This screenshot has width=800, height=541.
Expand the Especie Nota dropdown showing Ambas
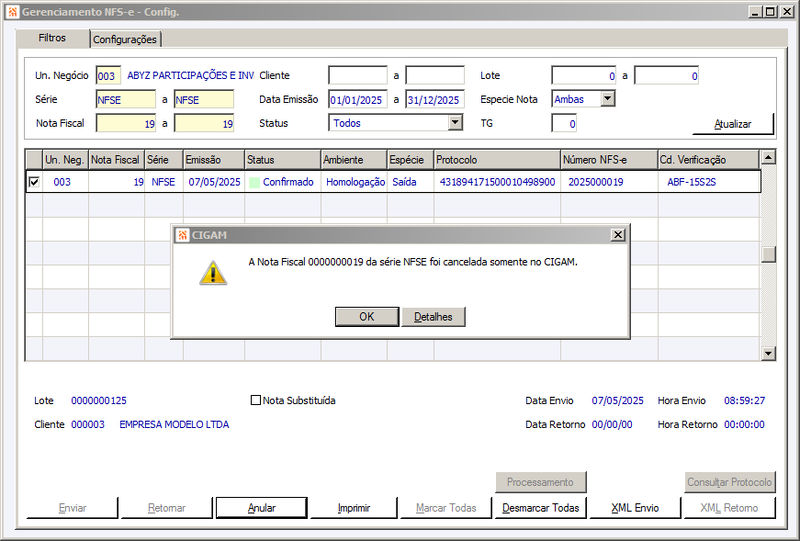608,99
